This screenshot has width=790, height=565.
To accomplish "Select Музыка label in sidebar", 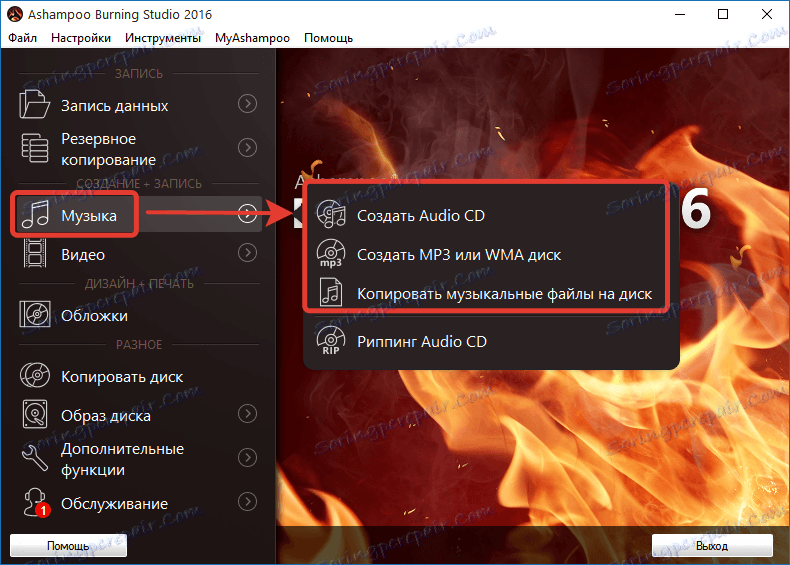I will 89,216.
